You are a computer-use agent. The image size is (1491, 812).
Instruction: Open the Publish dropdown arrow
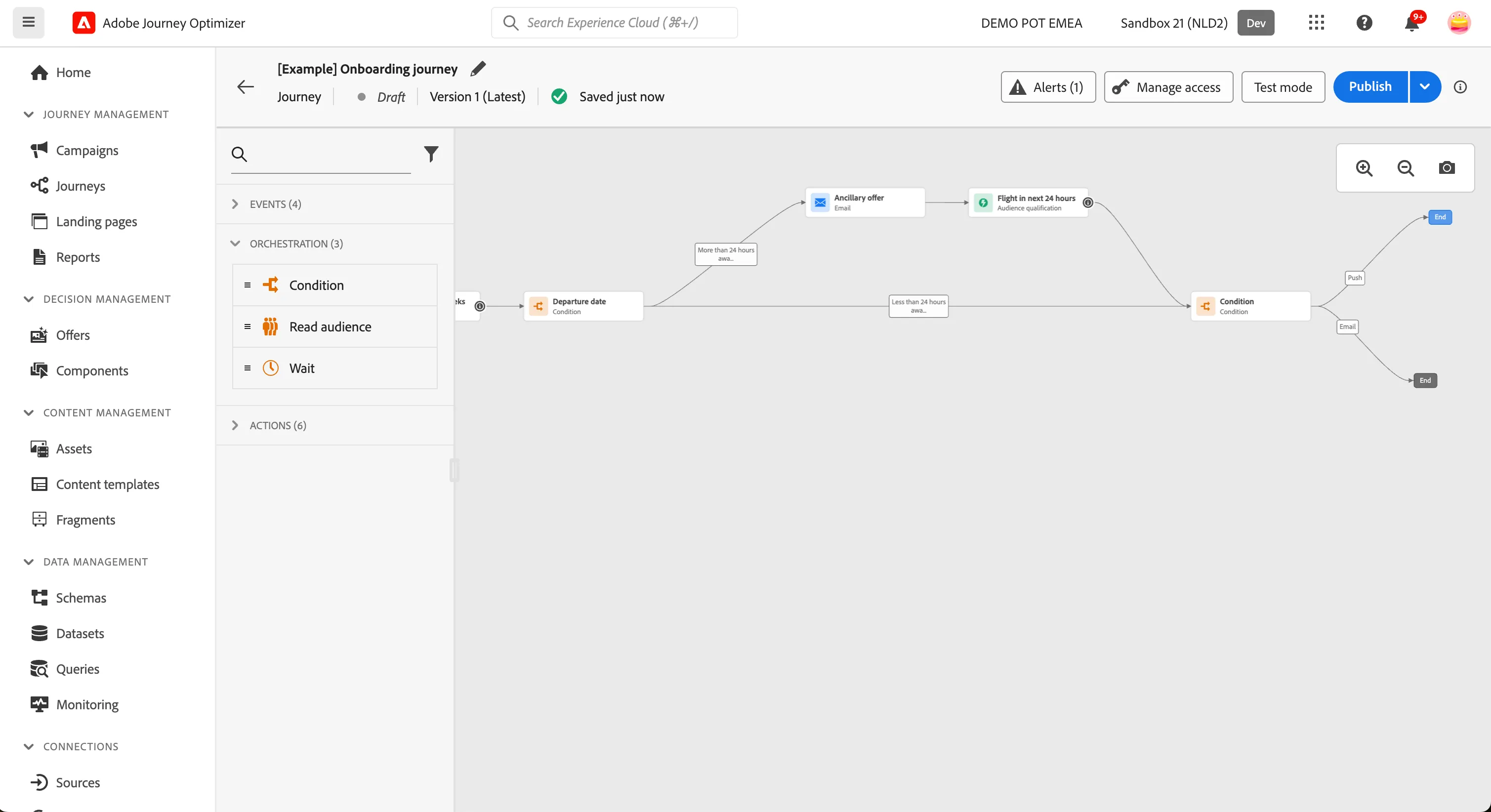pyautogui.click(x=1424, y=87)
